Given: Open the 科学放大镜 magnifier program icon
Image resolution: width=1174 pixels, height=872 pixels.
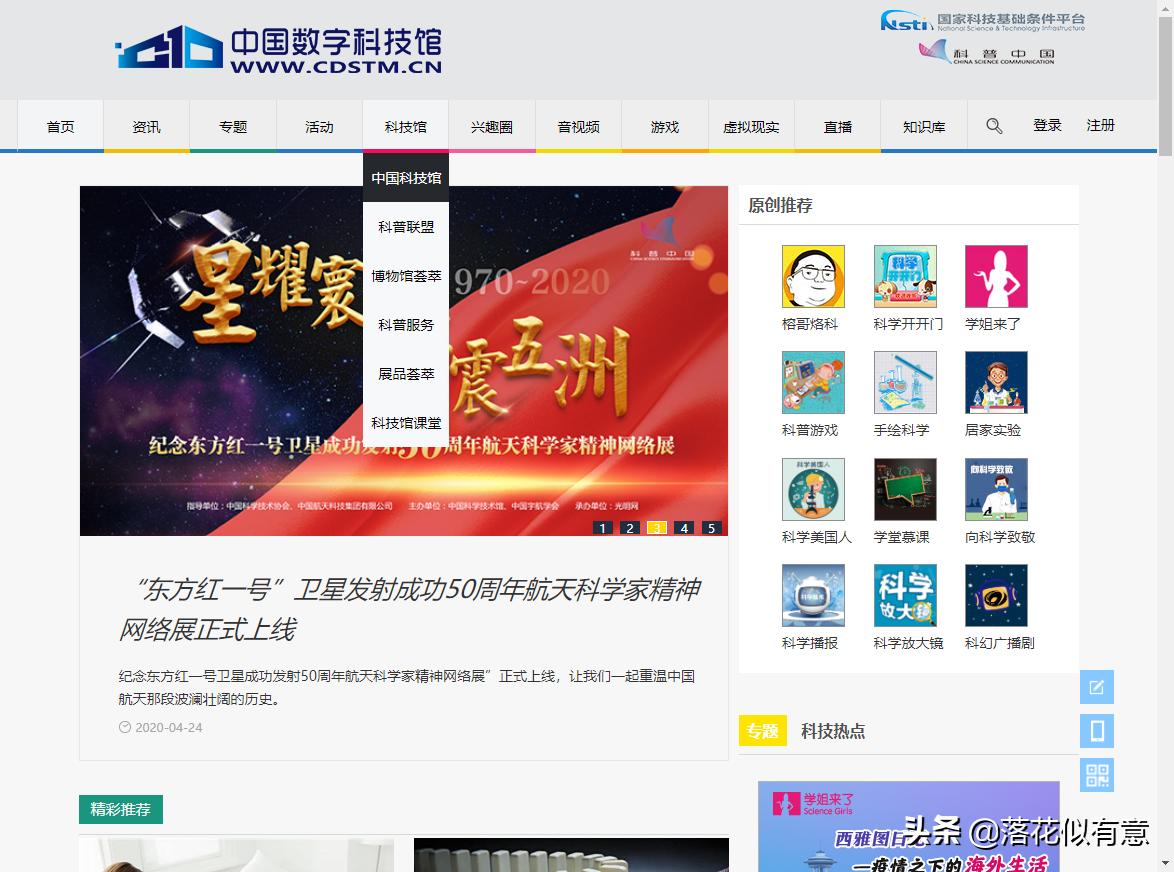Looking at the screenshot, I should pos(904,595).
